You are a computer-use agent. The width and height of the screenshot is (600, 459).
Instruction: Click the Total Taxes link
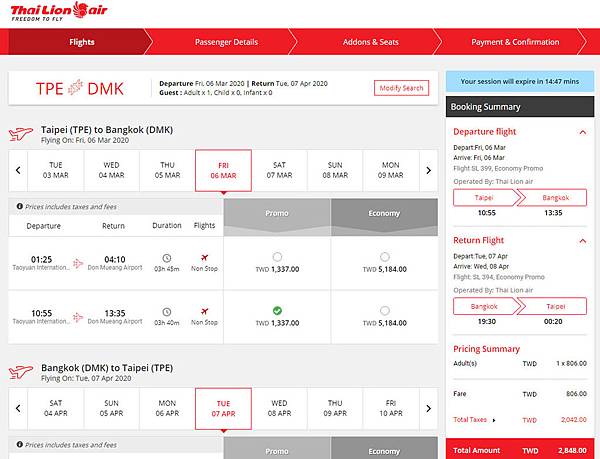point(470,420)
